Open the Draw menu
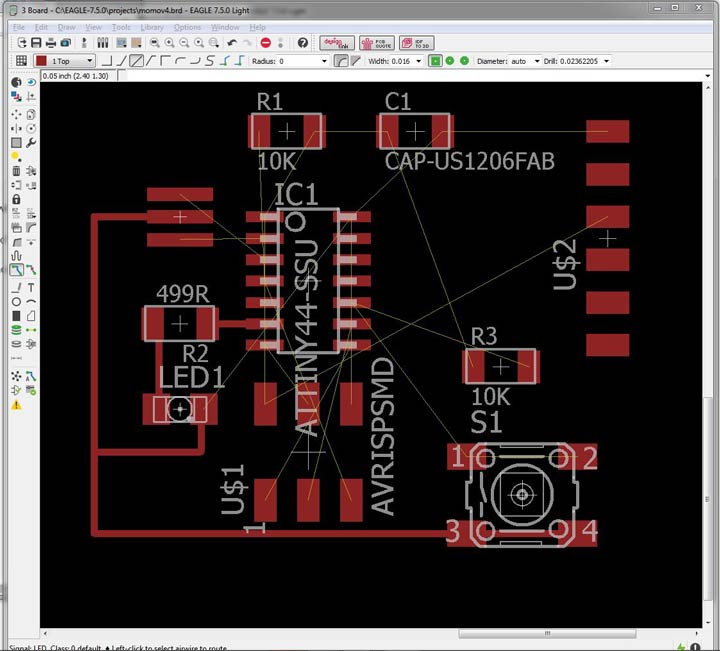Viewport: 720px width, 651px height. pos(67,27)
